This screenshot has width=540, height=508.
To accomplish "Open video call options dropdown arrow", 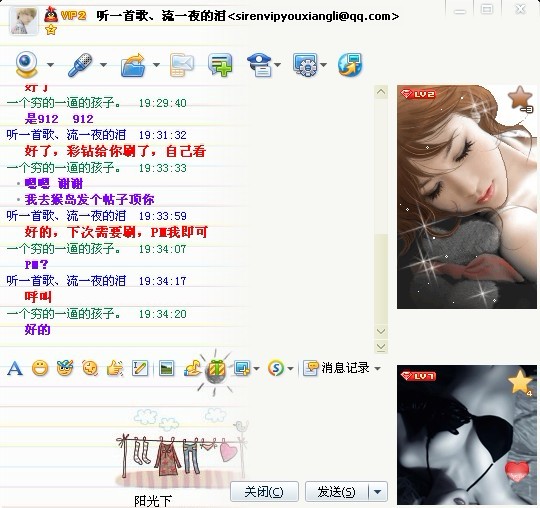I will [x=50, y=65].
